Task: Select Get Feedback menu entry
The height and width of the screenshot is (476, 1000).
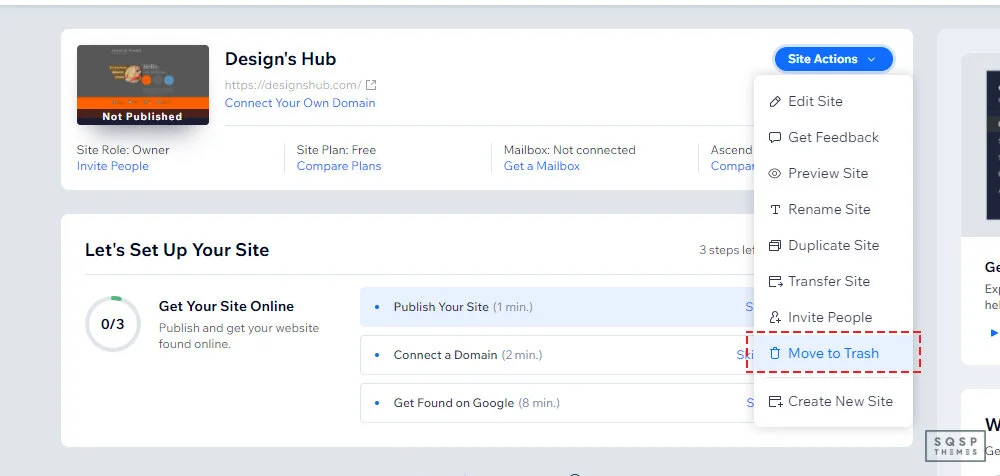Action: [833, 137]
